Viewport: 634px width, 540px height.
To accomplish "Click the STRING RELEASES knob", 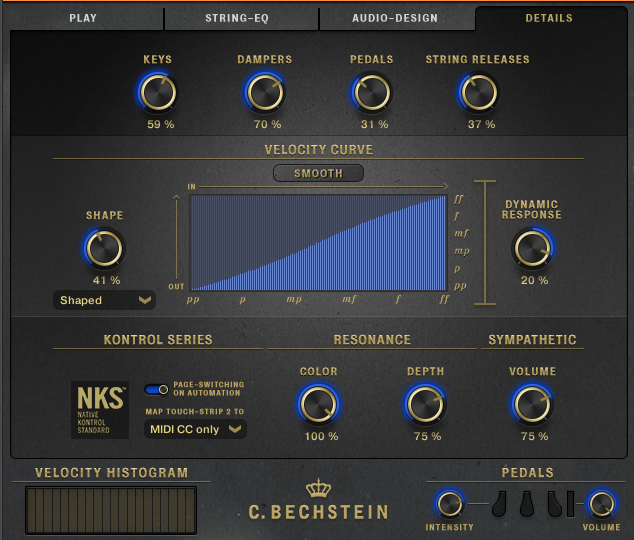I will [479, 93].
